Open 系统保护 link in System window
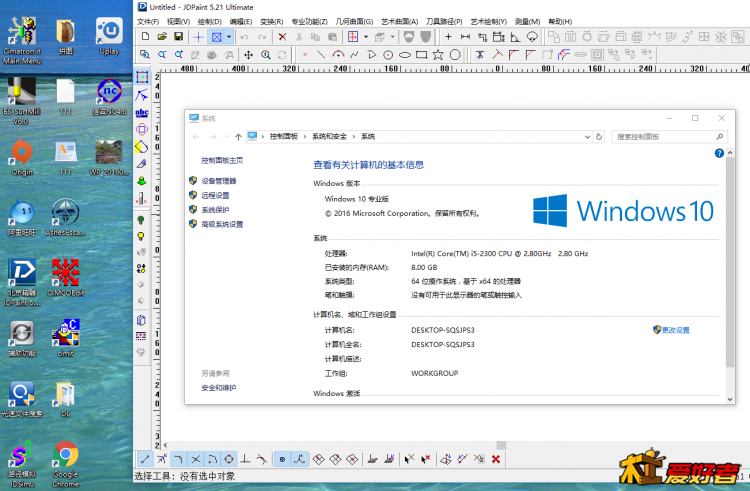 coord(215,210)
